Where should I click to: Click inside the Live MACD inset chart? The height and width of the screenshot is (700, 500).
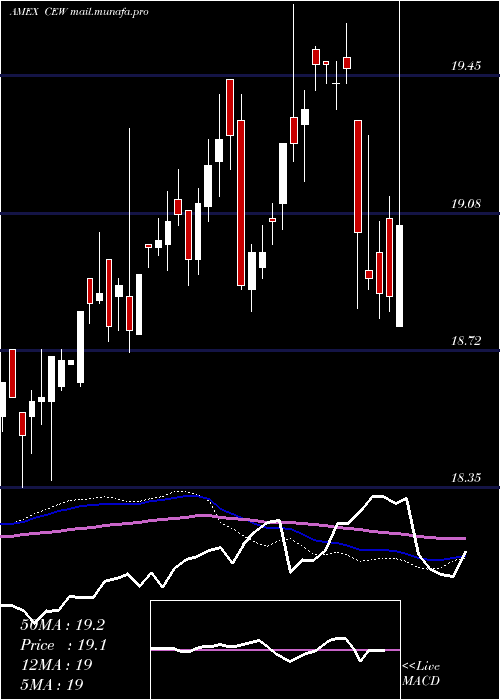coord(275,650)
